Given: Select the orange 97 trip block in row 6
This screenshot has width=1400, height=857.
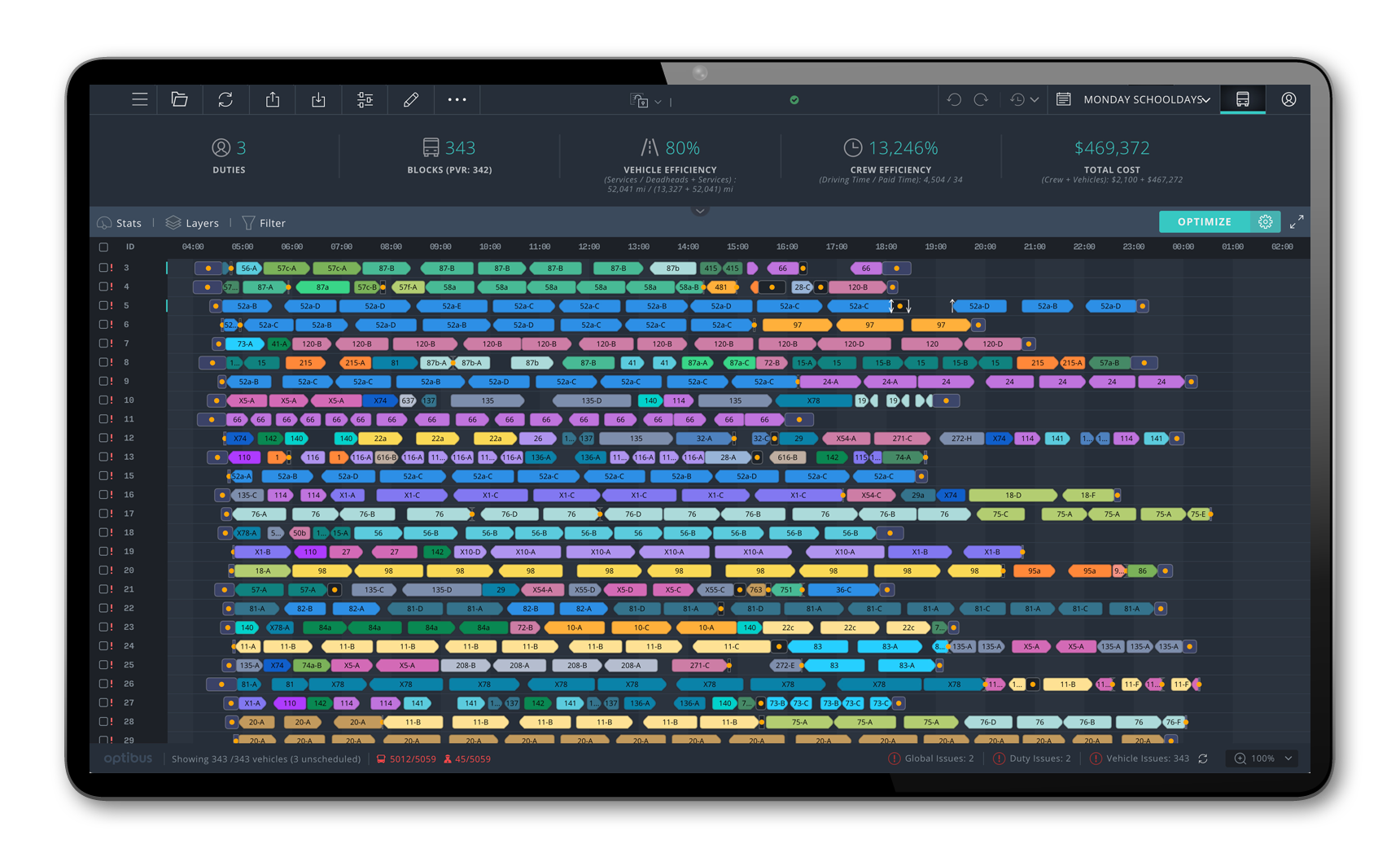Looking at the screenshot, I should pyautogui.click(x=797, y=326).
